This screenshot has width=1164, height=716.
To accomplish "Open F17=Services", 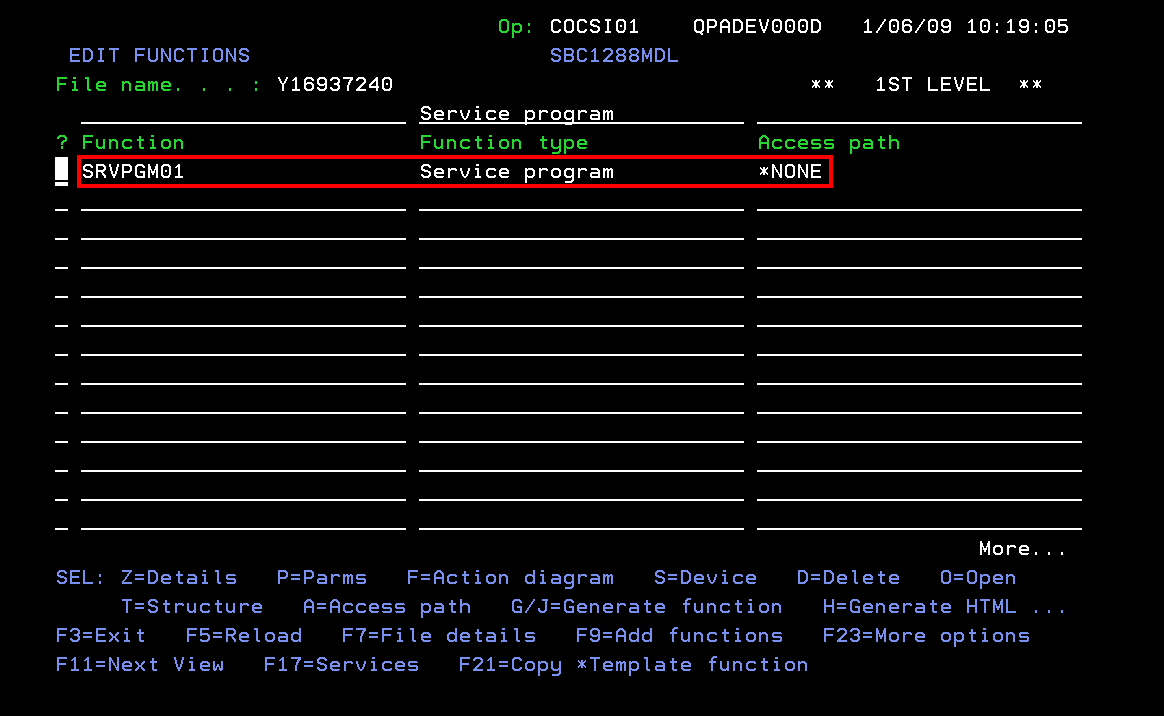I will 341,665.
